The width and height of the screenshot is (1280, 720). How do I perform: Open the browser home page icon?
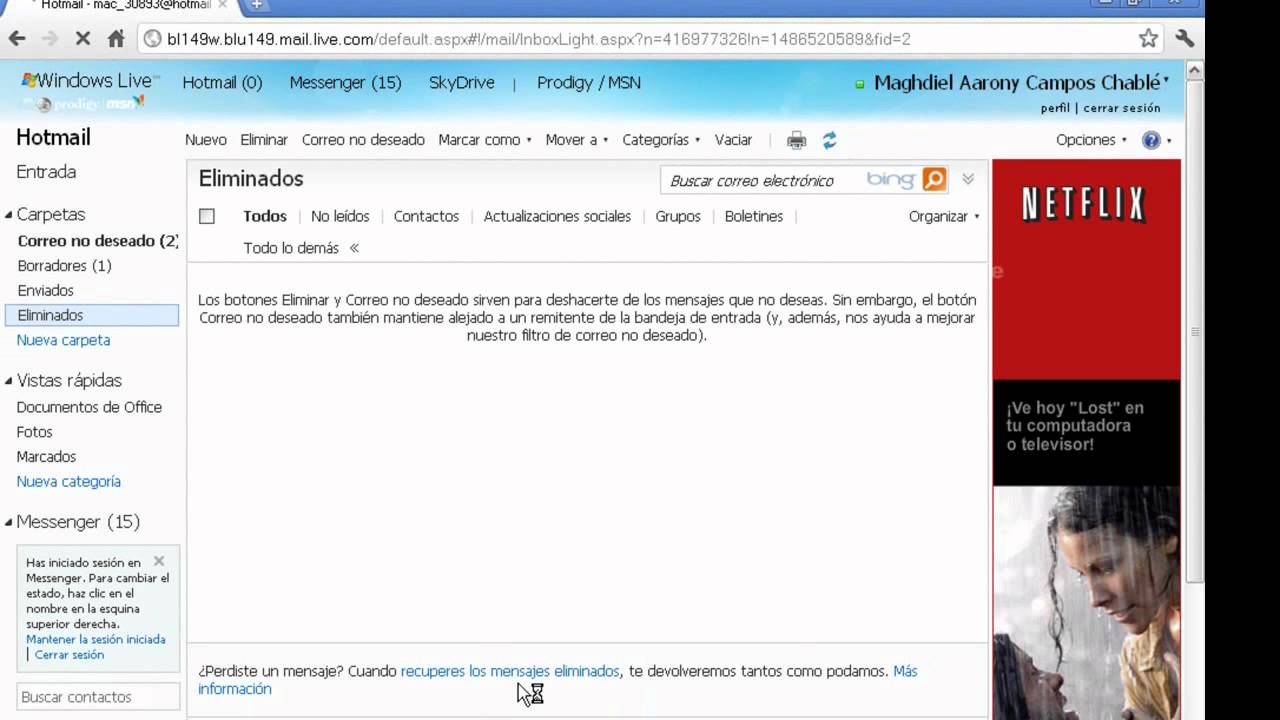[116, 39]
